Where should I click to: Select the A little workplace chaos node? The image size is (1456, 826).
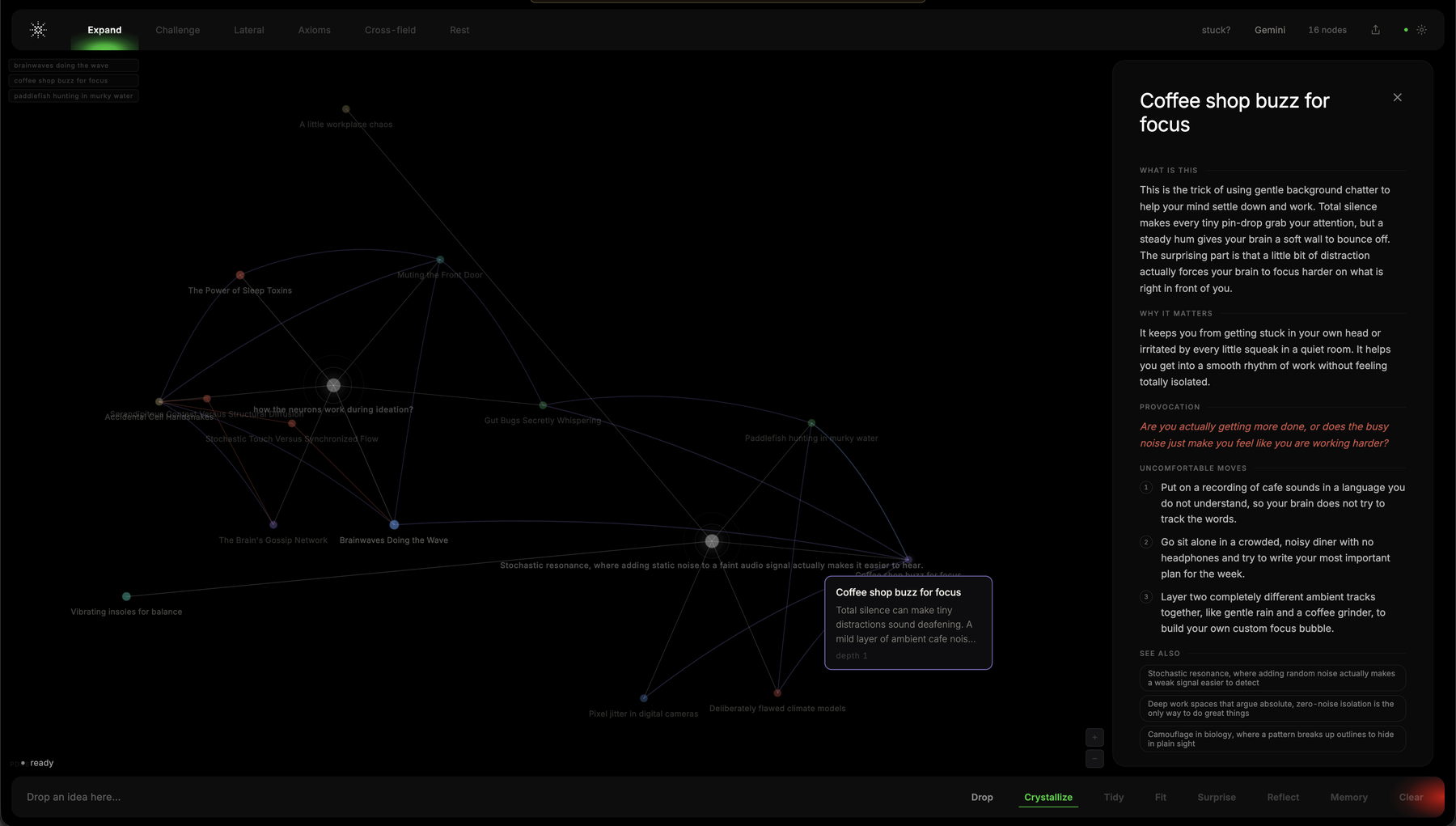[x=345, y=109]
